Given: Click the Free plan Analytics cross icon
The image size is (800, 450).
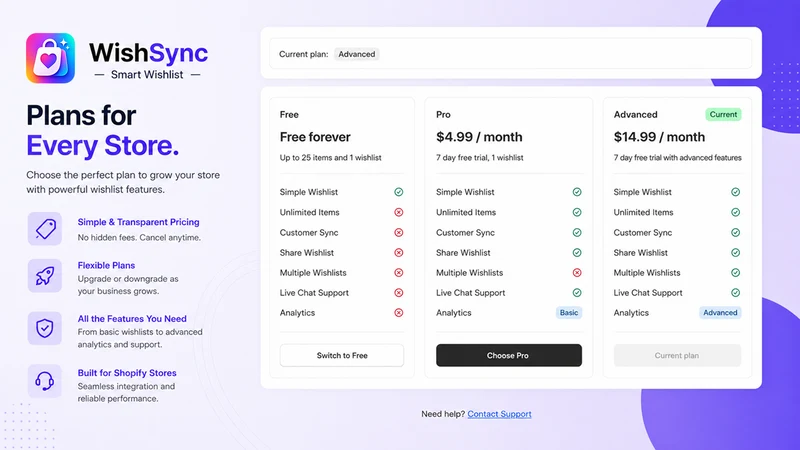Looking at the screenshot, I should [x=398, y=313].
